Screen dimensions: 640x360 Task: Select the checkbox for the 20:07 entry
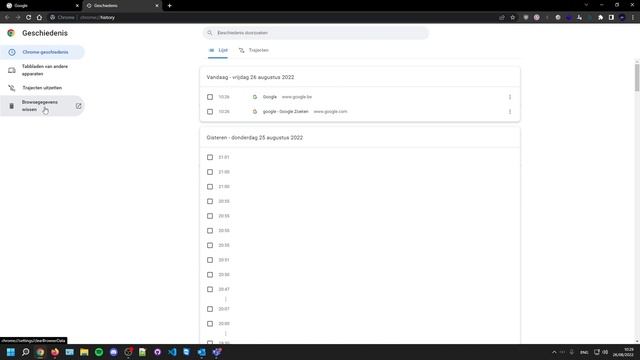[x=210, y=309]
